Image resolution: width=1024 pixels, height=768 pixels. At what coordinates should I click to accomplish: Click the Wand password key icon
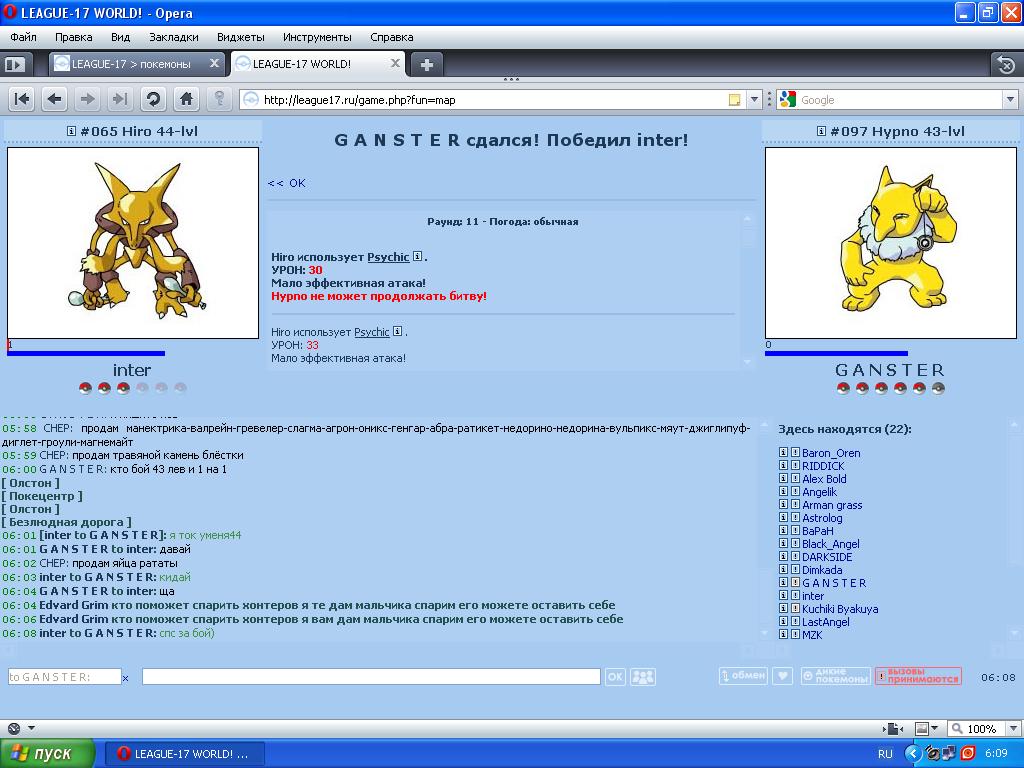(219, 99)
